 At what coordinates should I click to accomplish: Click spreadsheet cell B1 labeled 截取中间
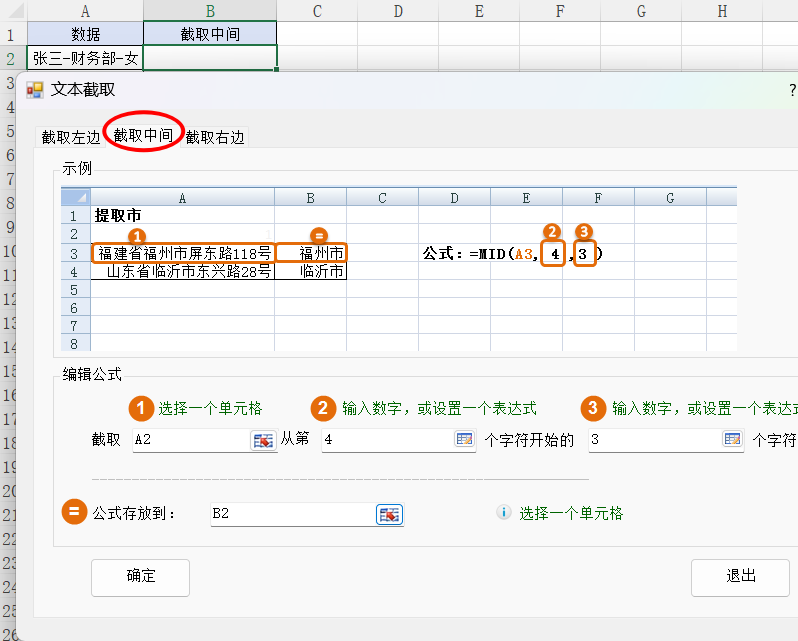coord(210,34)
